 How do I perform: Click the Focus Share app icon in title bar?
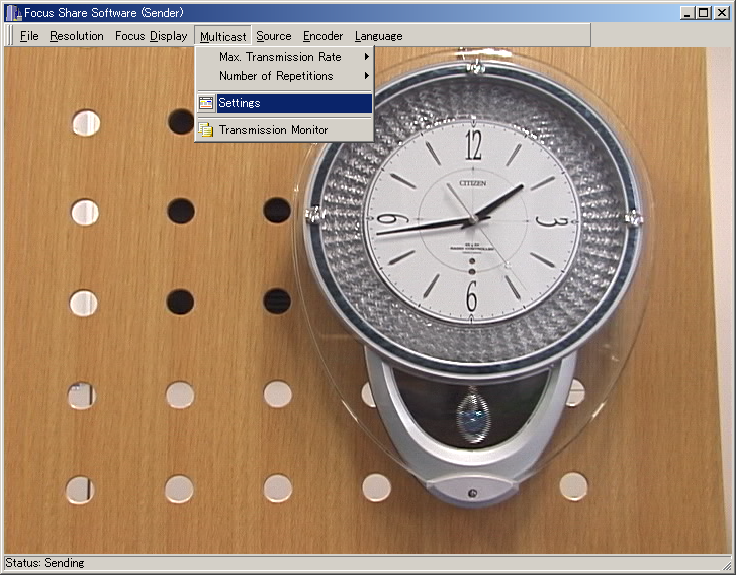coord(13,12)
